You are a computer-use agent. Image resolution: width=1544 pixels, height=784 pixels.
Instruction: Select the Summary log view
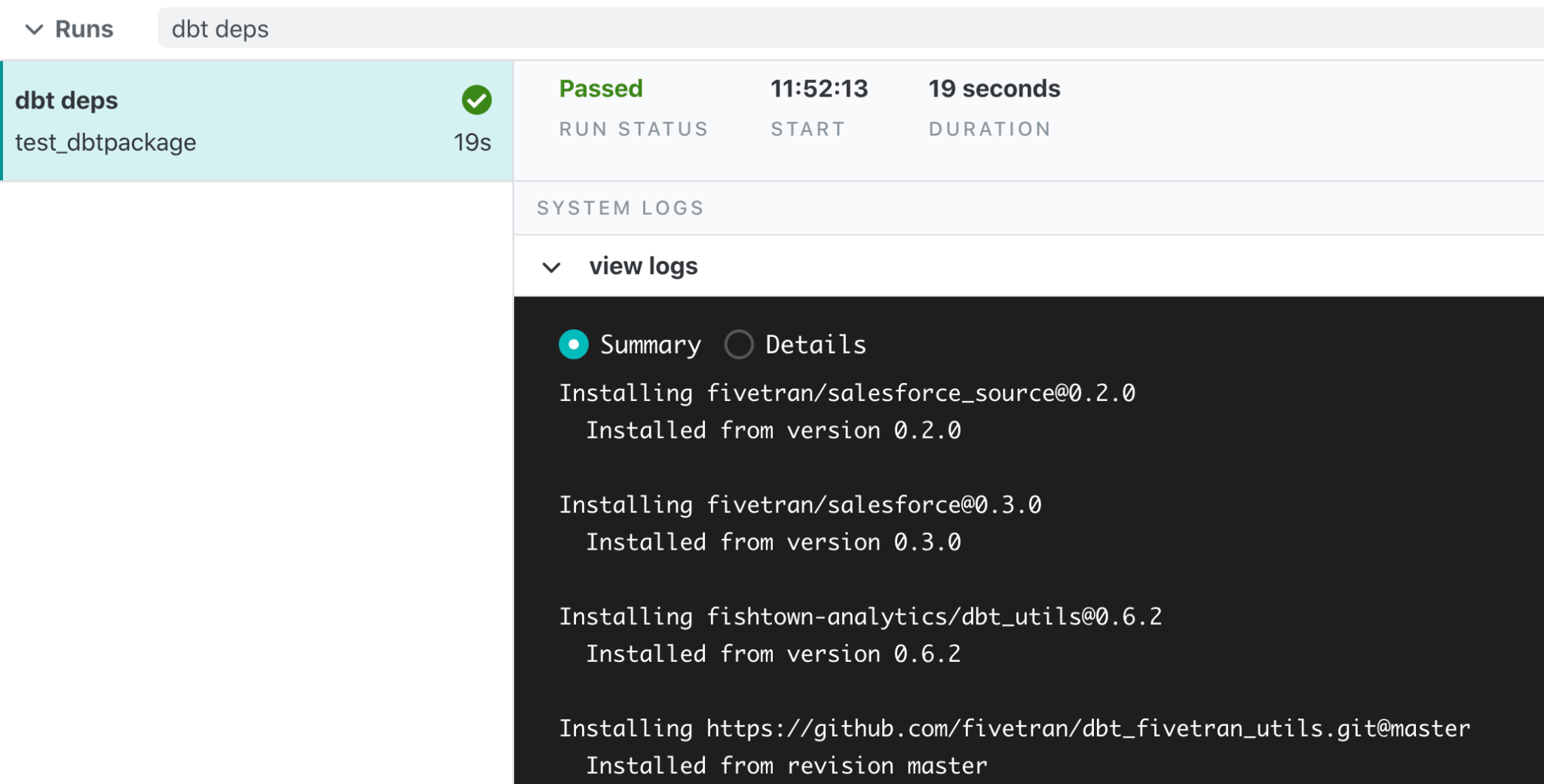pos(574,344)
